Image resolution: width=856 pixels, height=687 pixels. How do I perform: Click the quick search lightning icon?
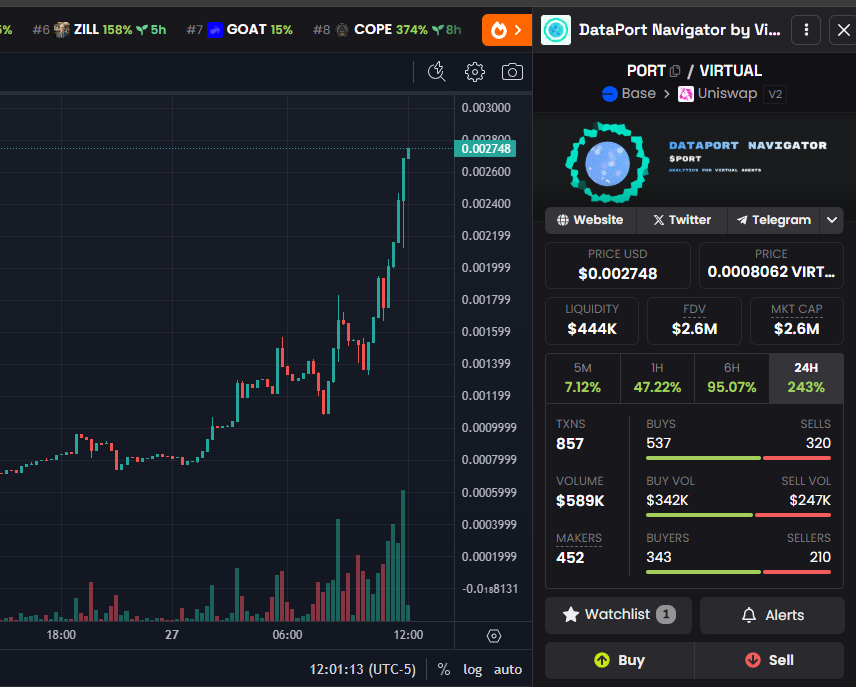point(437,72)
